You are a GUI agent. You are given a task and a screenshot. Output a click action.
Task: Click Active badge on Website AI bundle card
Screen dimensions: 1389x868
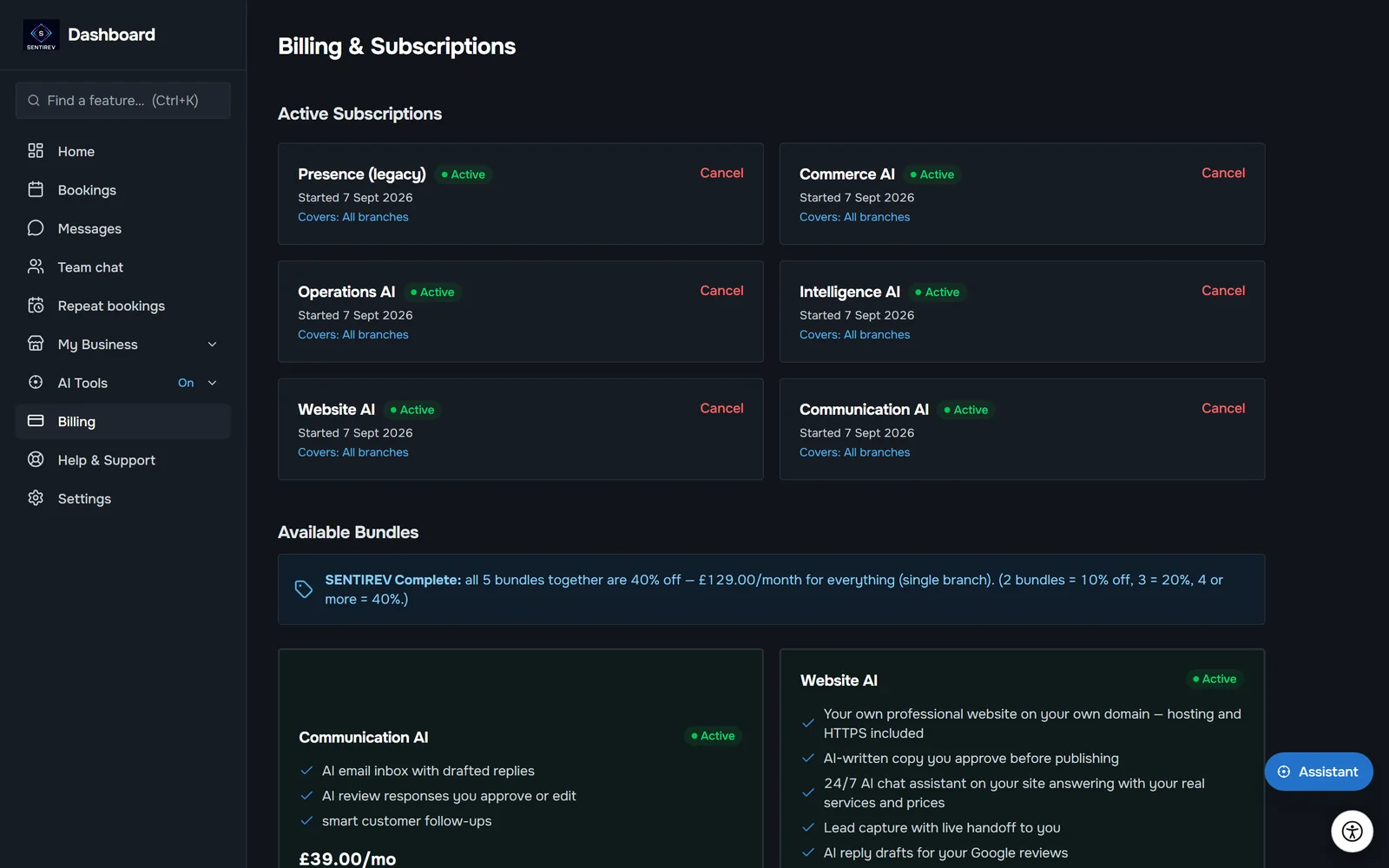pyautogui.click(x=1215, y=679)
